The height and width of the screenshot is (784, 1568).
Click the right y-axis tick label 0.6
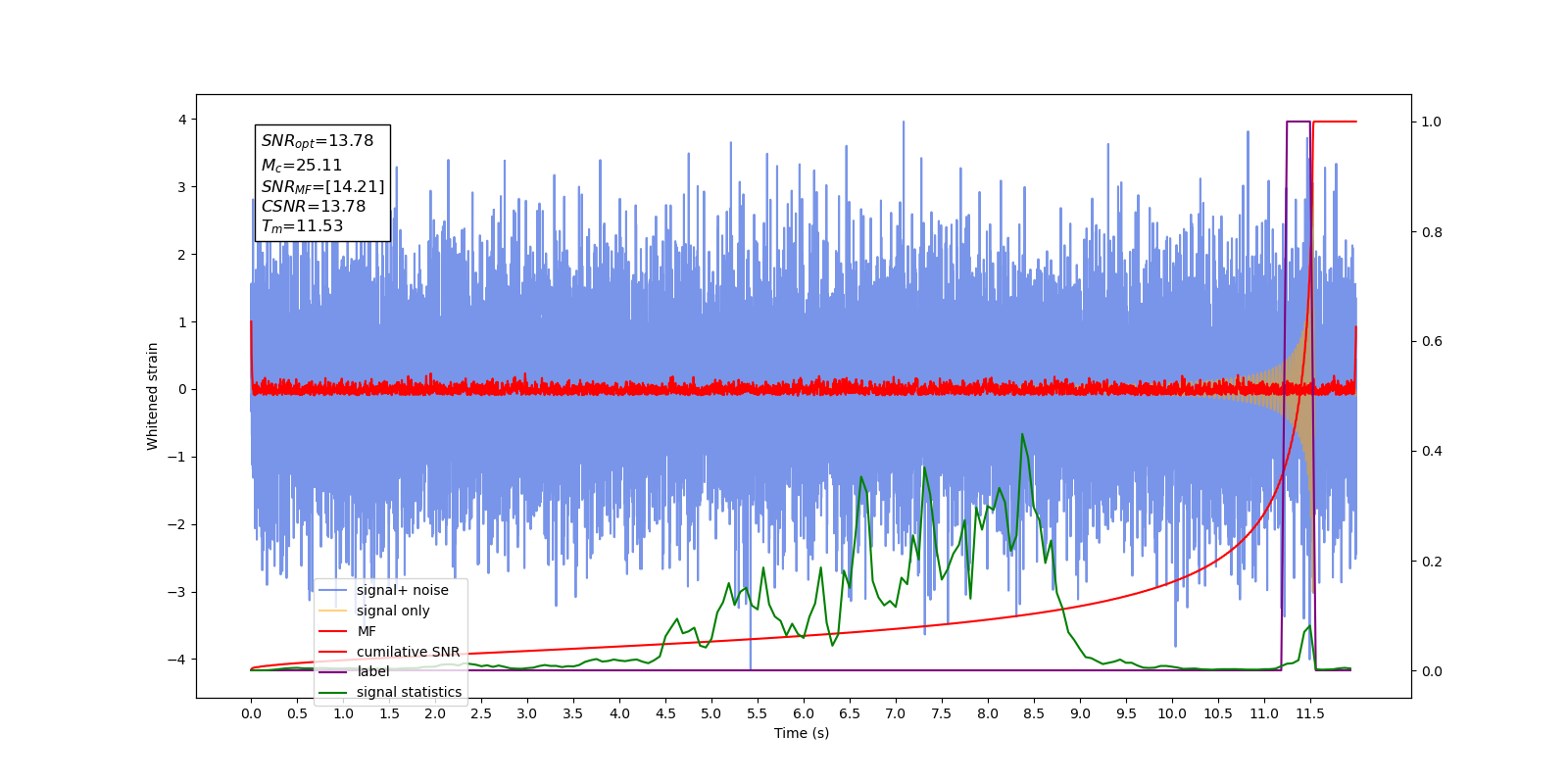(x=1432, y=341)
